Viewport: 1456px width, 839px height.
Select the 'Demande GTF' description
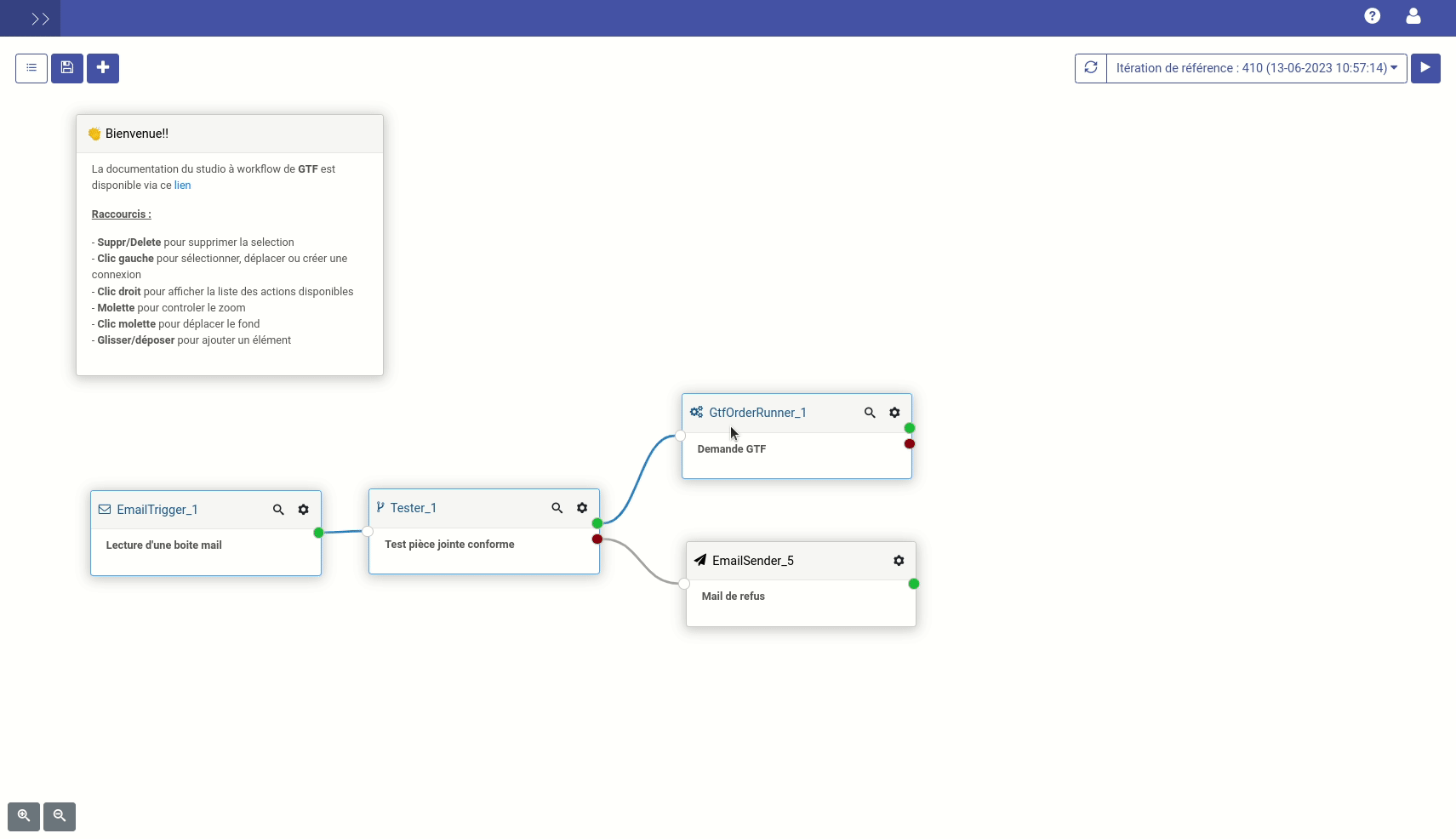(x=731, y=449)
